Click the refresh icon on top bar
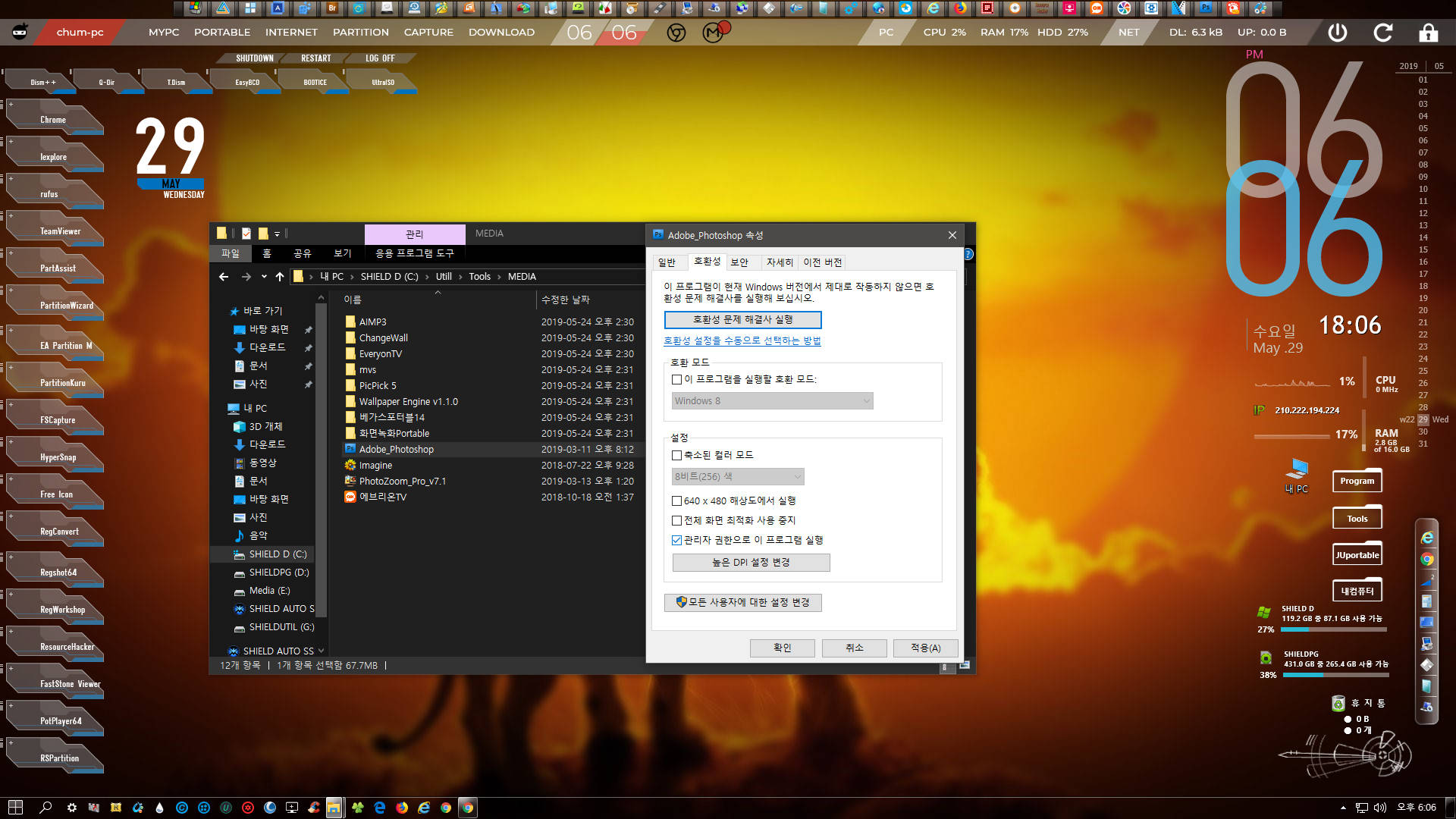 coord(1383,33)
